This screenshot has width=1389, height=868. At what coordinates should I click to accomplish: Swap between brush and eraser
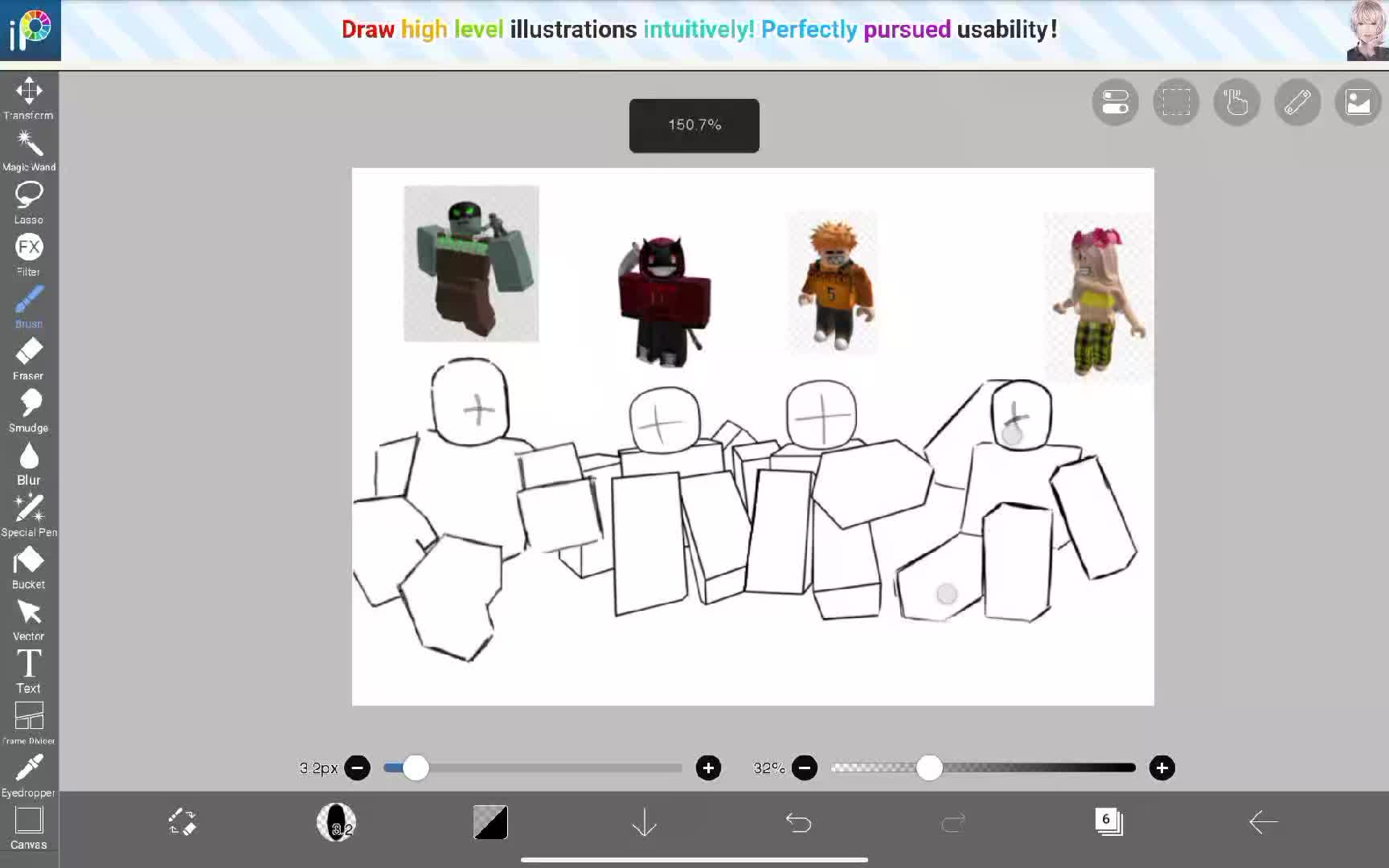[x=182, y=822]
